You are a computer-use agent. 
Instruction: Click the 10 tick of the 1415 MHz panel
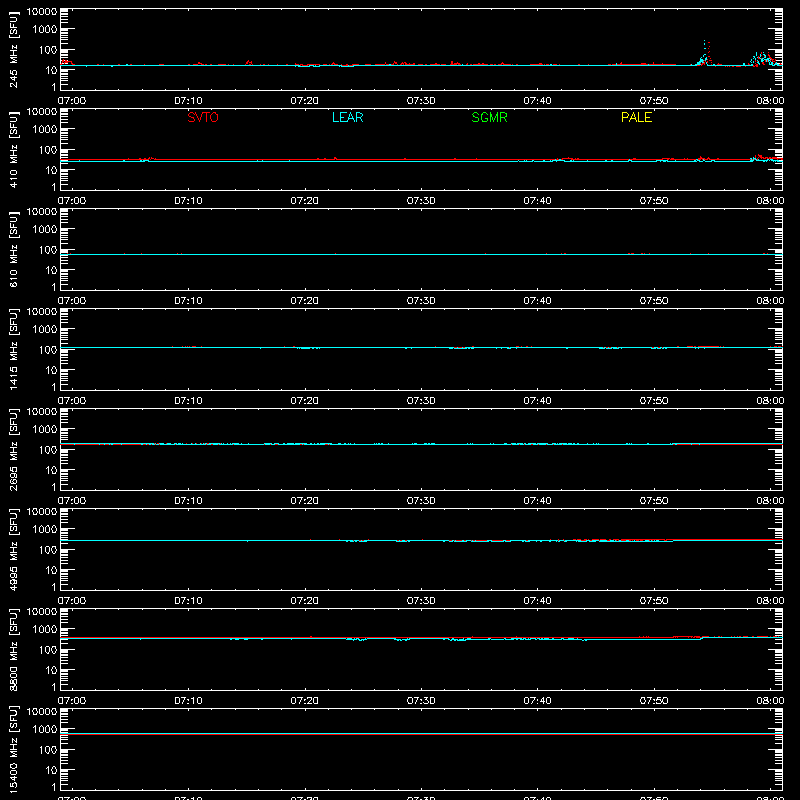52,370
